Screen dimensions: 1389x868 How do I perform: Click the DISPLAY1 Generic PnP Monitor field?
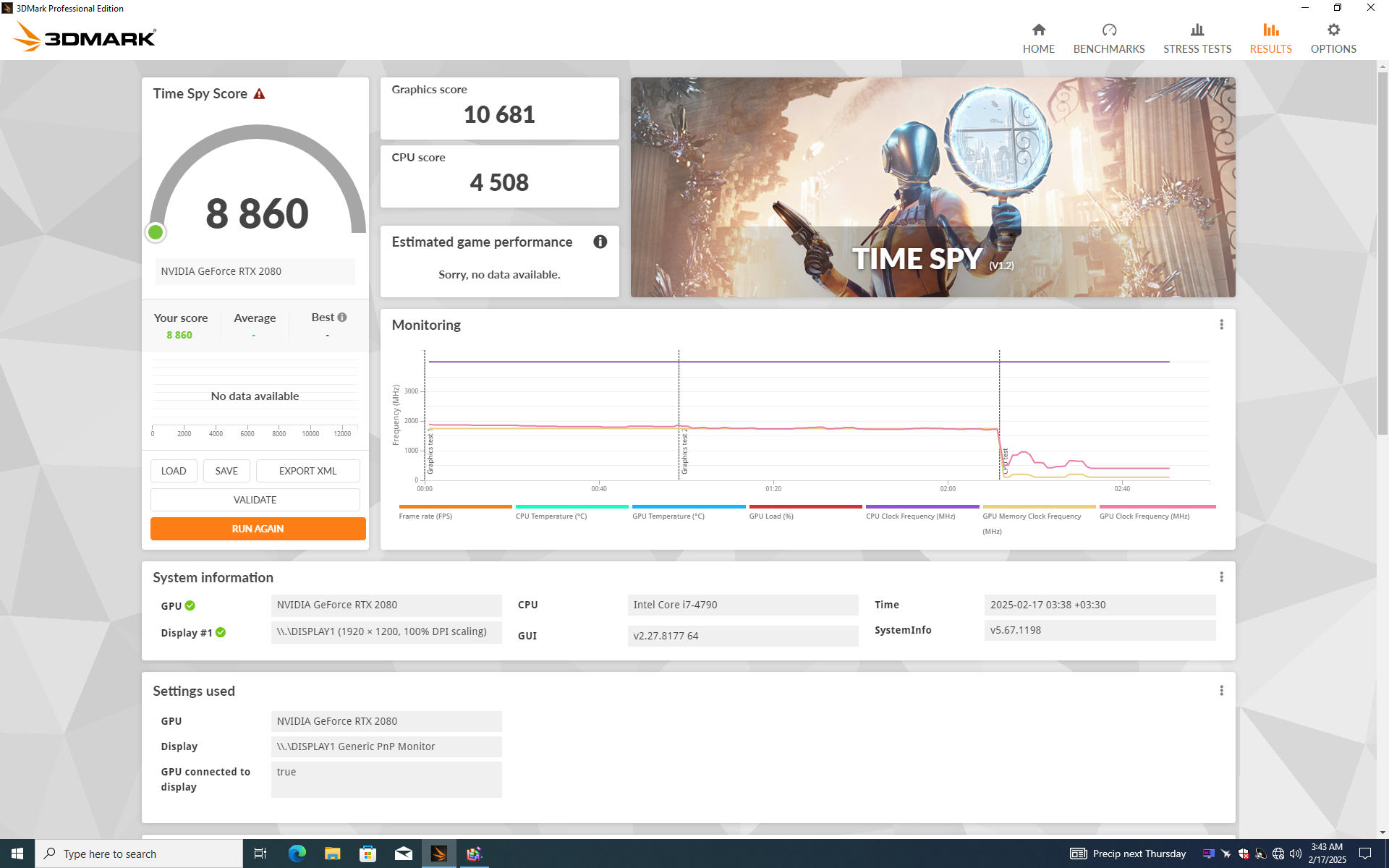386,746
